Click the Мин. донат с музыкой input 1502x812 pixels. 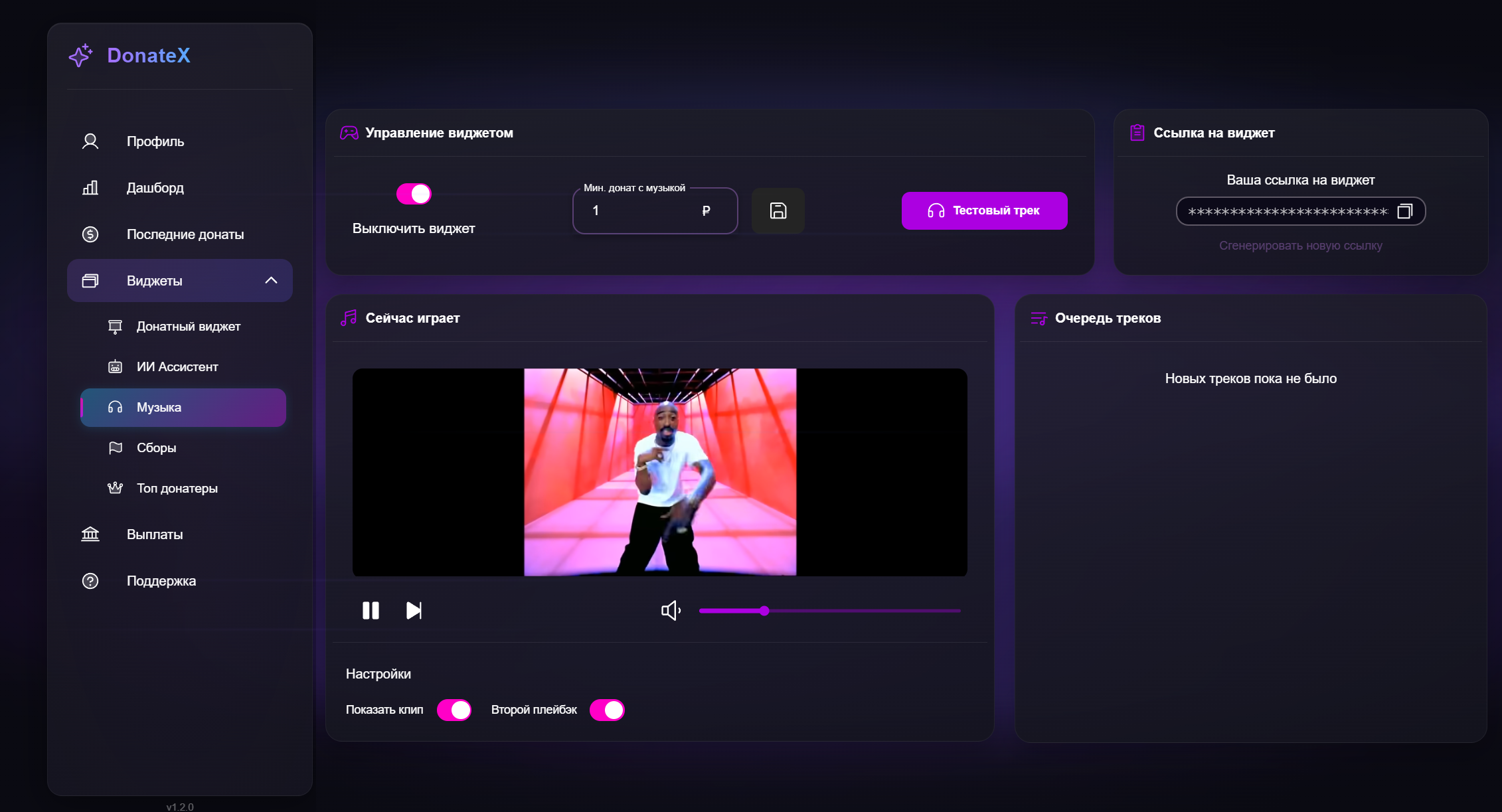pos(655,210)
